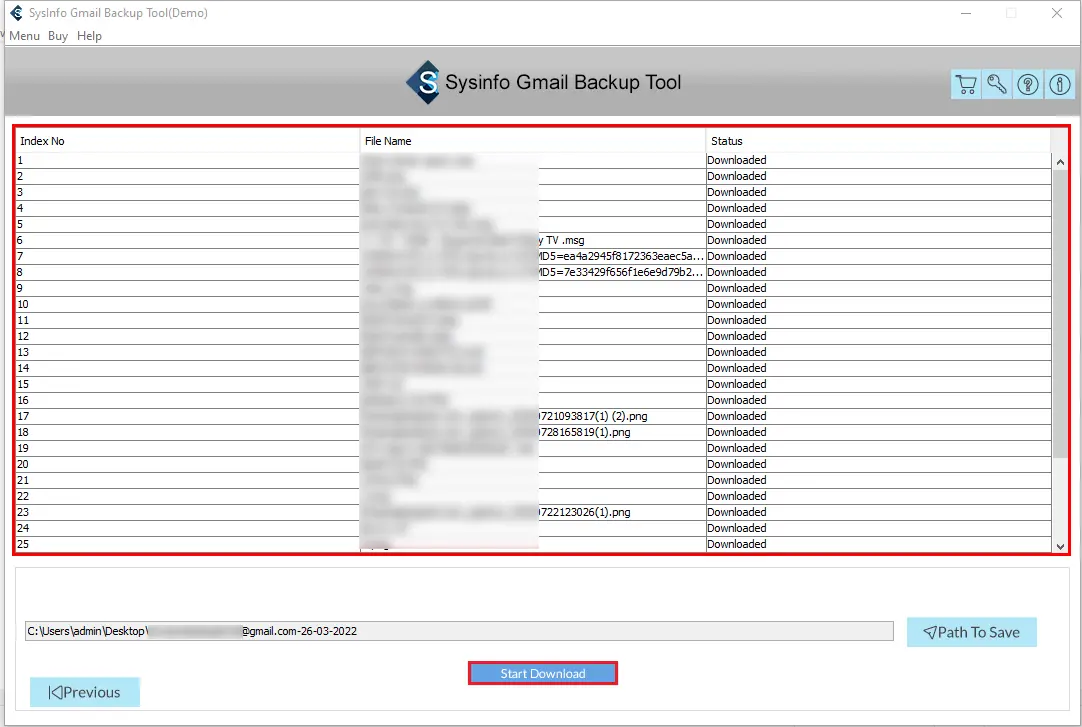Select index number 24 cell
The width and height of the screenshot is (1082, 727).
[x=187, y=528]
